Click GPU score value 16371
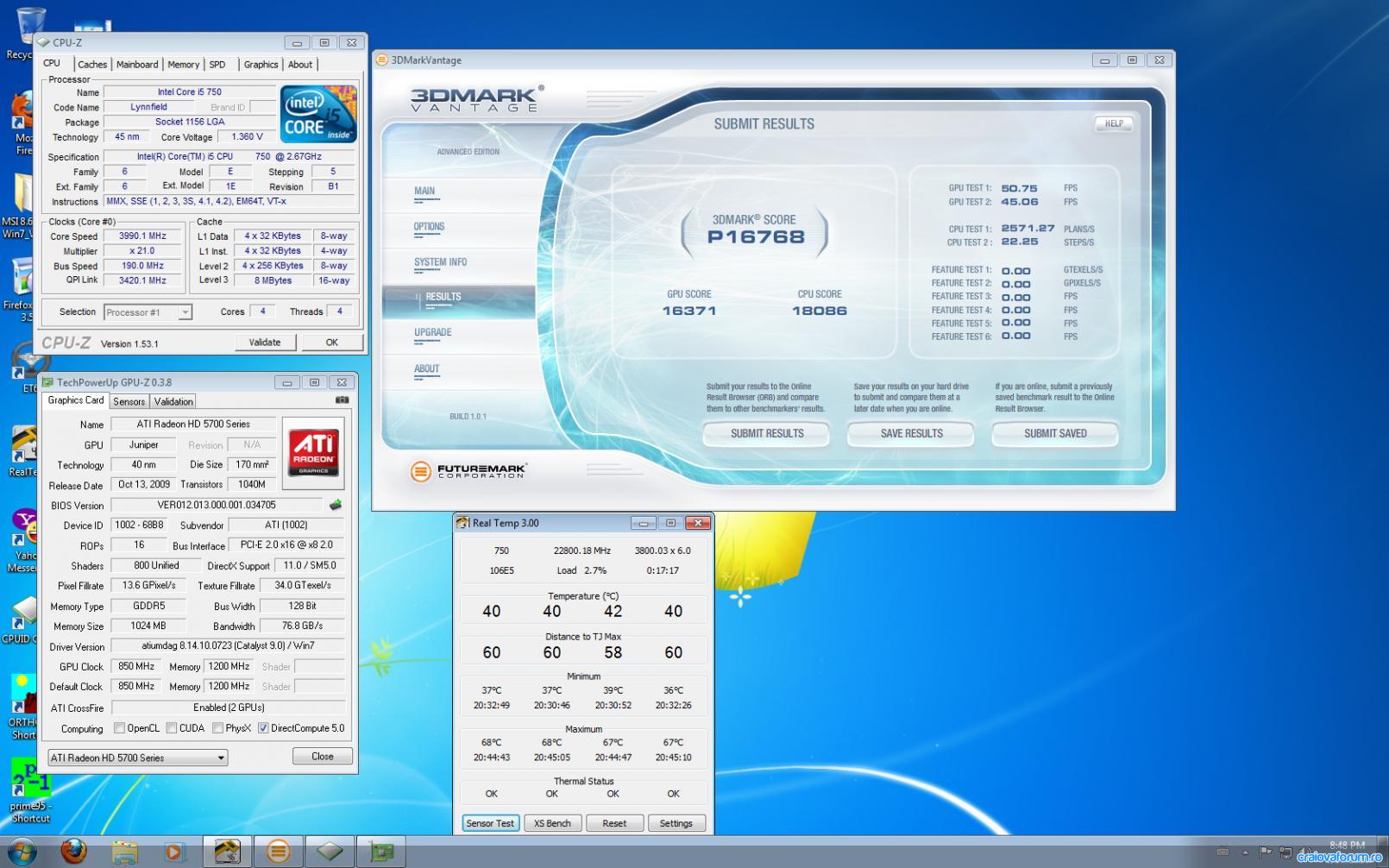Image resolution: width=1389 pixels, height=868 pixels. 689,311
